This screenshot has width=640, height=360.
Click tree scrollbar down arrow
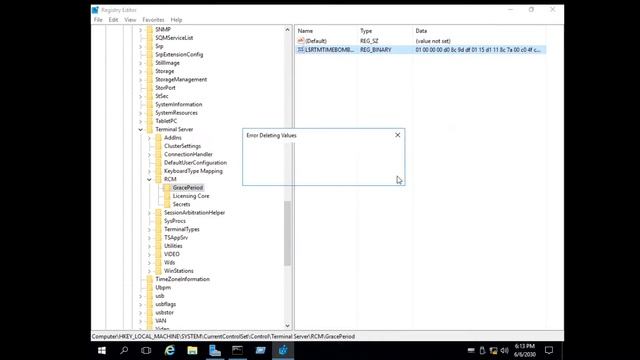(x=287, y=325)
